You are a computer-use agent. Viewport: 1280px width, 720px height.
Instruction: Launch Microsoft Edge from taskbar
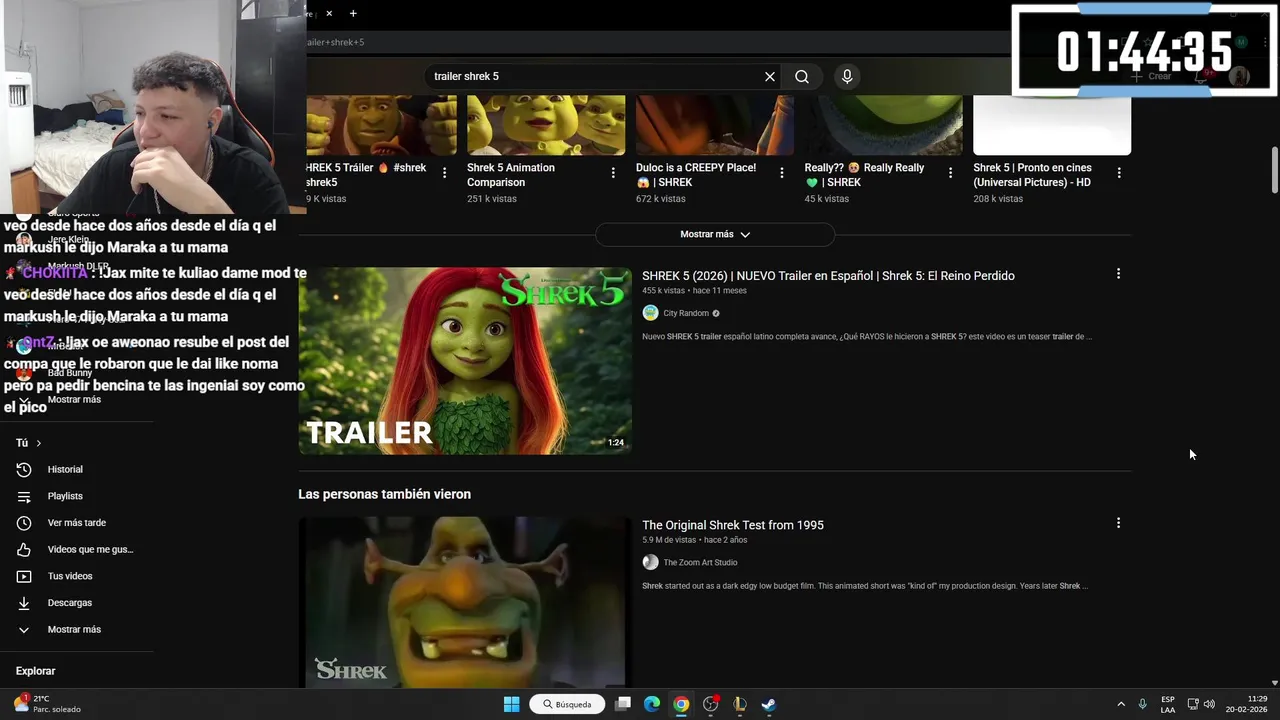[652, 704]
